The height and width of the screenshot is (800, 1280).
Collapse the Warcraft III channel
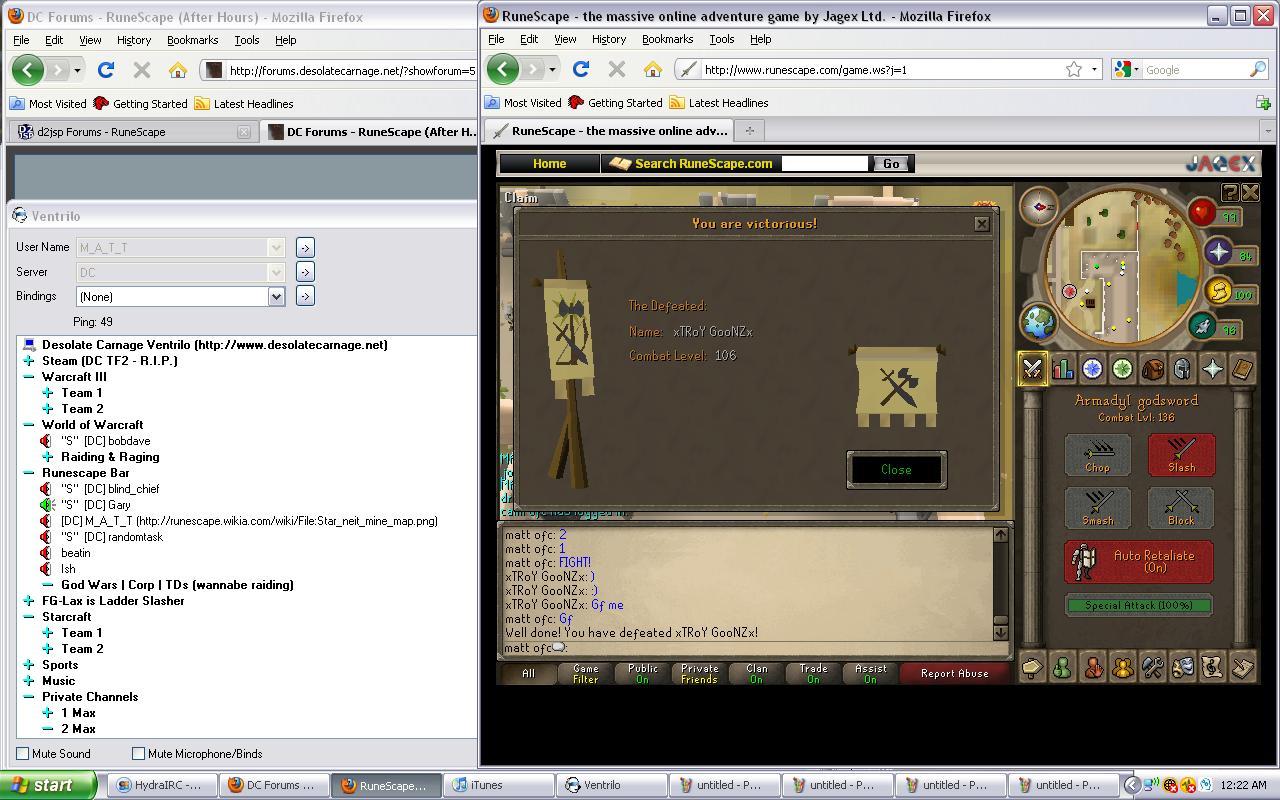point(29,377)
